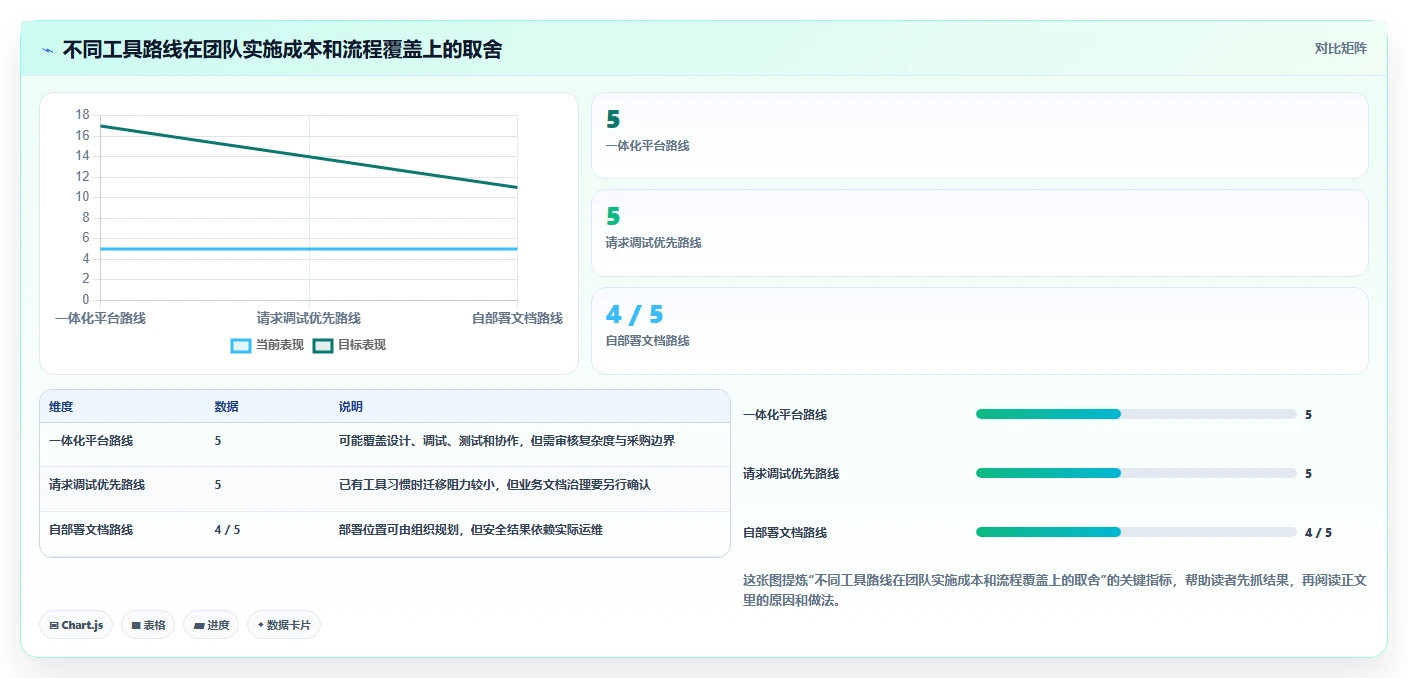Viewport: 1408px width, 678px height.
Task: Click the 一体化平台路线 table row cell
Action: pyautogui.click(x=91, y=440)
